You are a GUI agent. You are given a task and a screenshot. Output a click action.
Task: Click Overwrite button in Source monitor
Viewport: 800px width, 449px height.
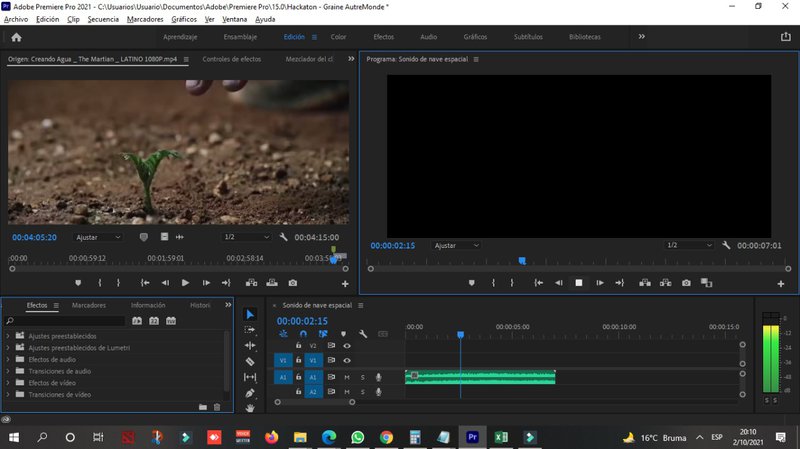[x=272, y=283]
